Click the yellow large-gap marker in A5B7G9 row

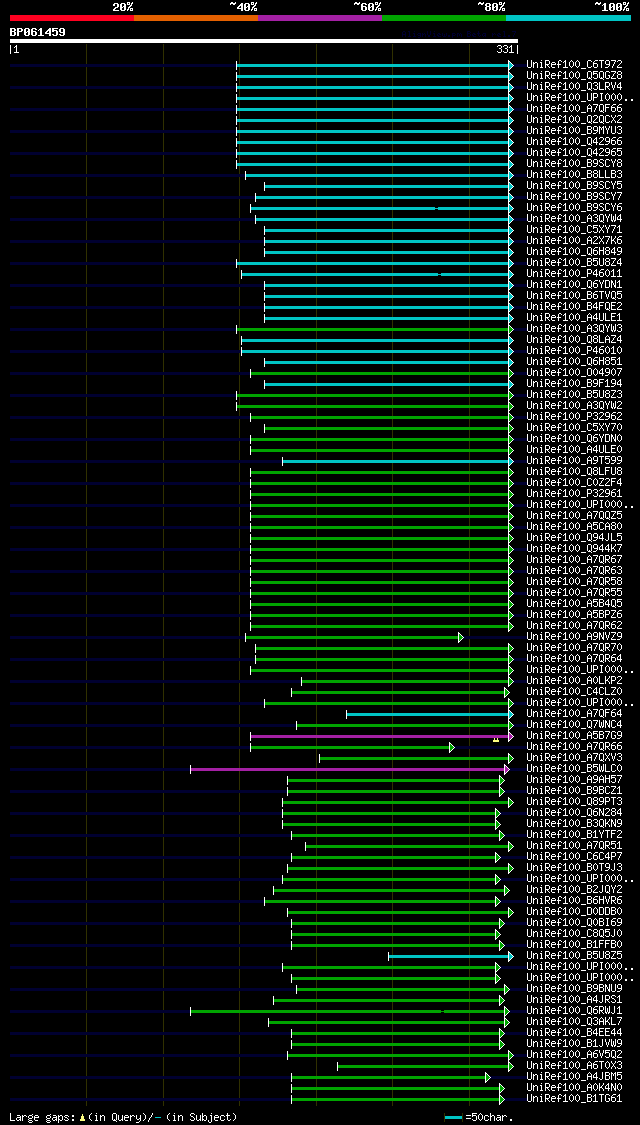496,739
